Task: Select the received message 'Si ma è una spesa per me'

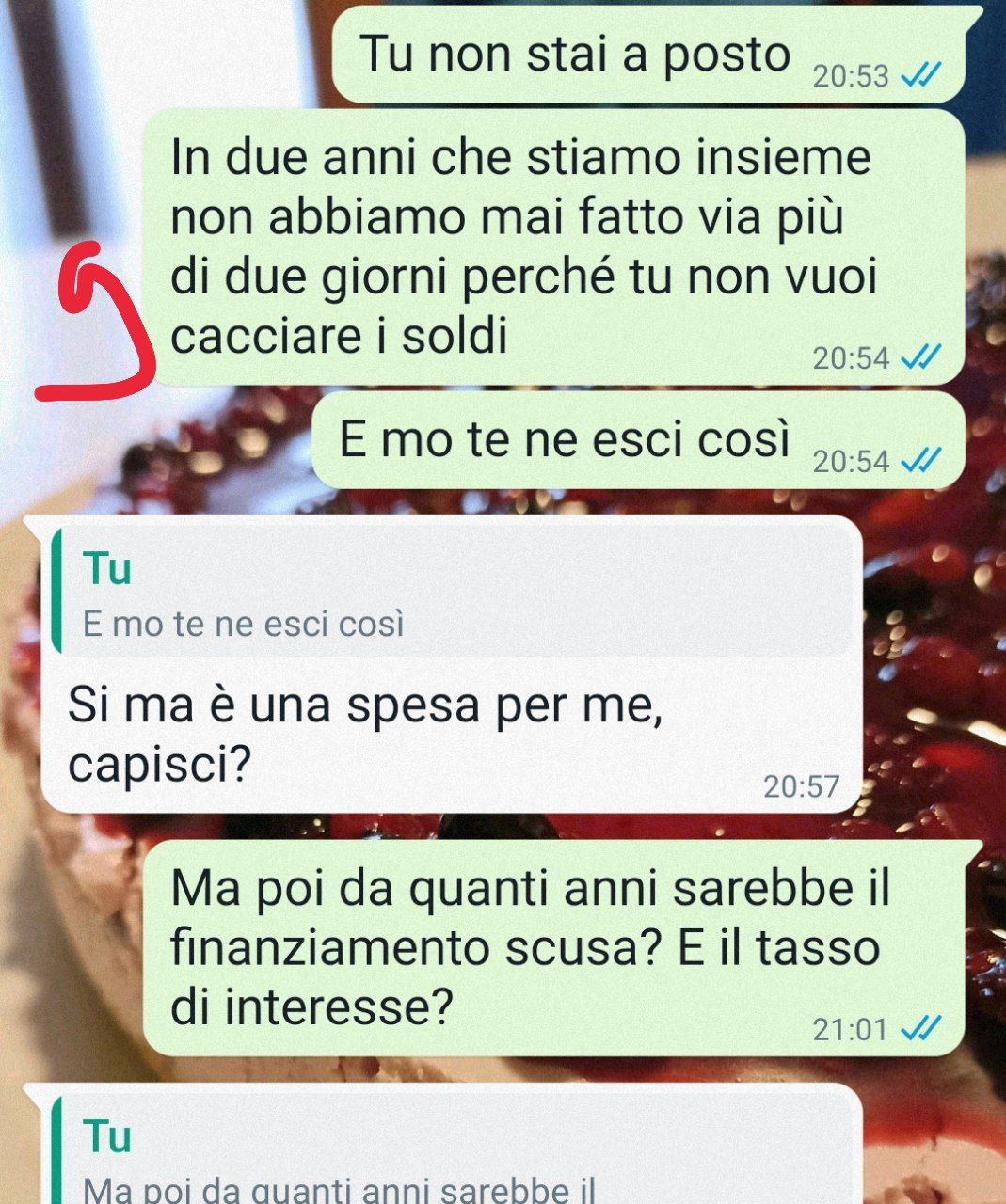Action: (451, 664)
